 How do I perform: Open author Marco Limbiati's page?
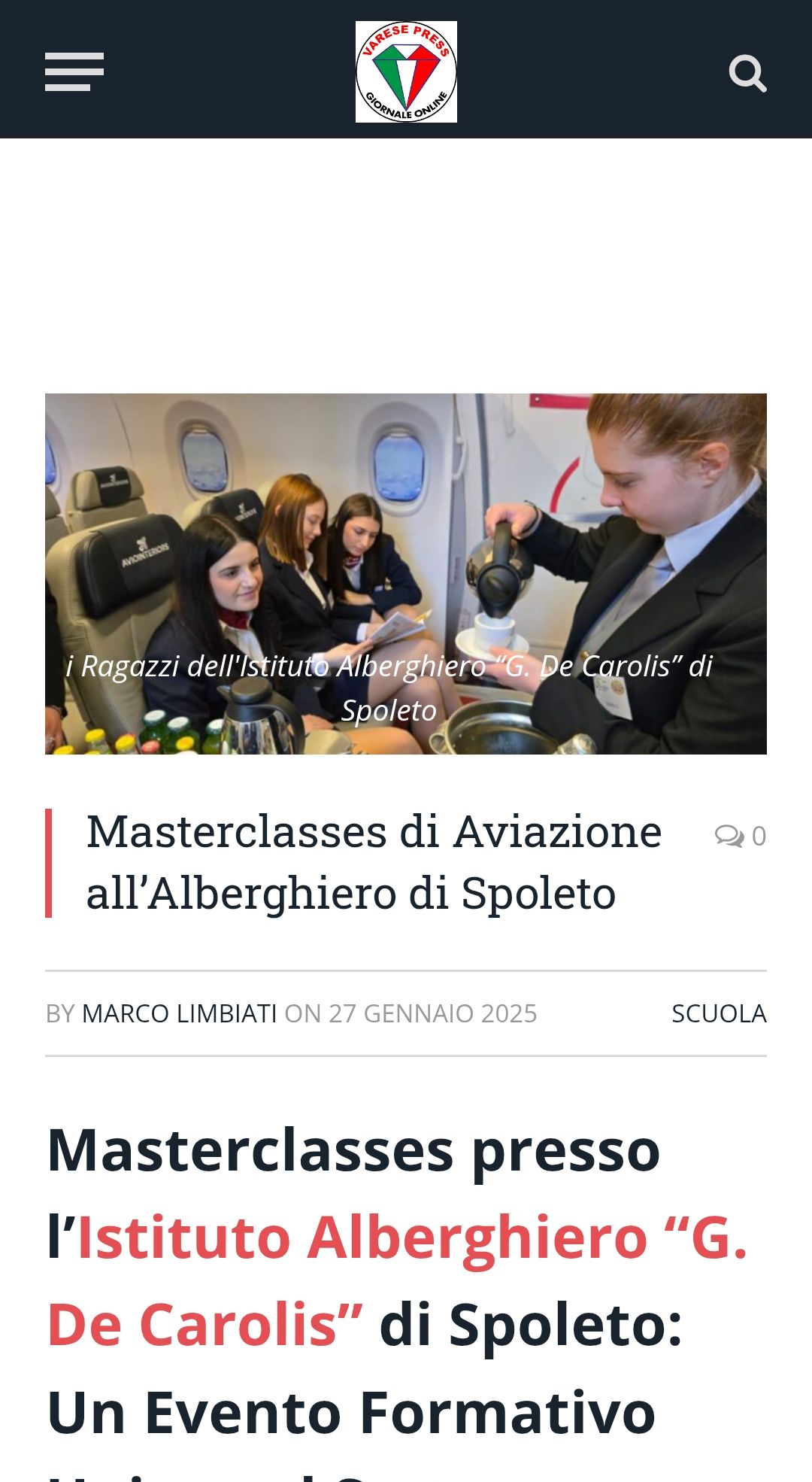point(179,1013)
